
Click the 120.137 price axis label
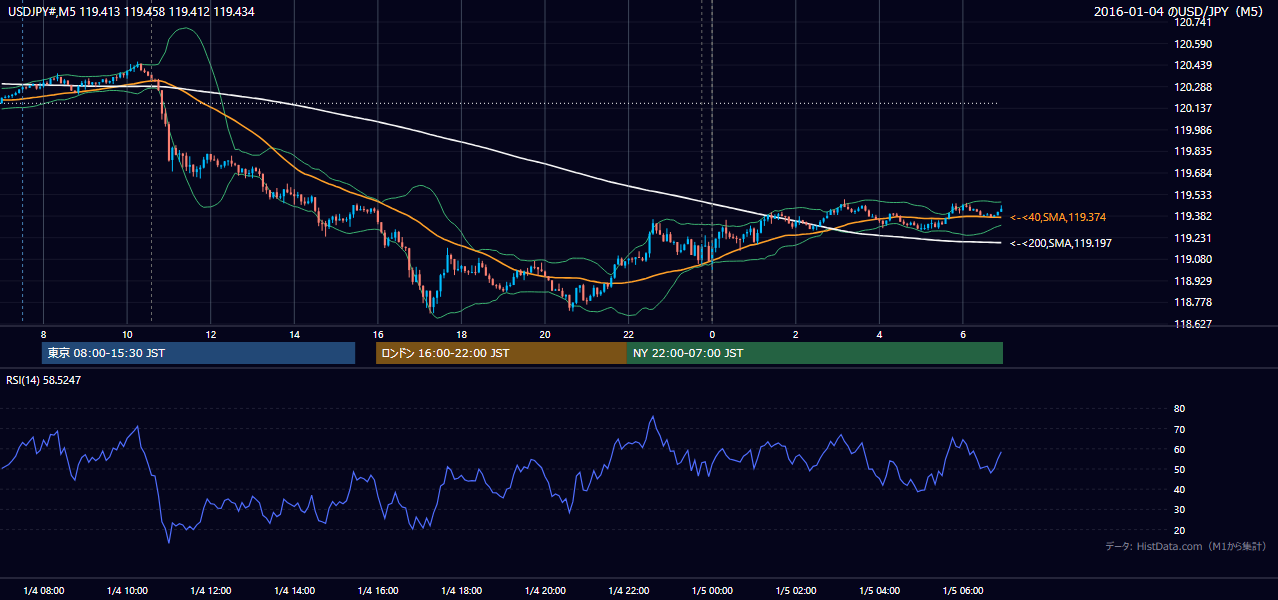[x=1194, y=108]
